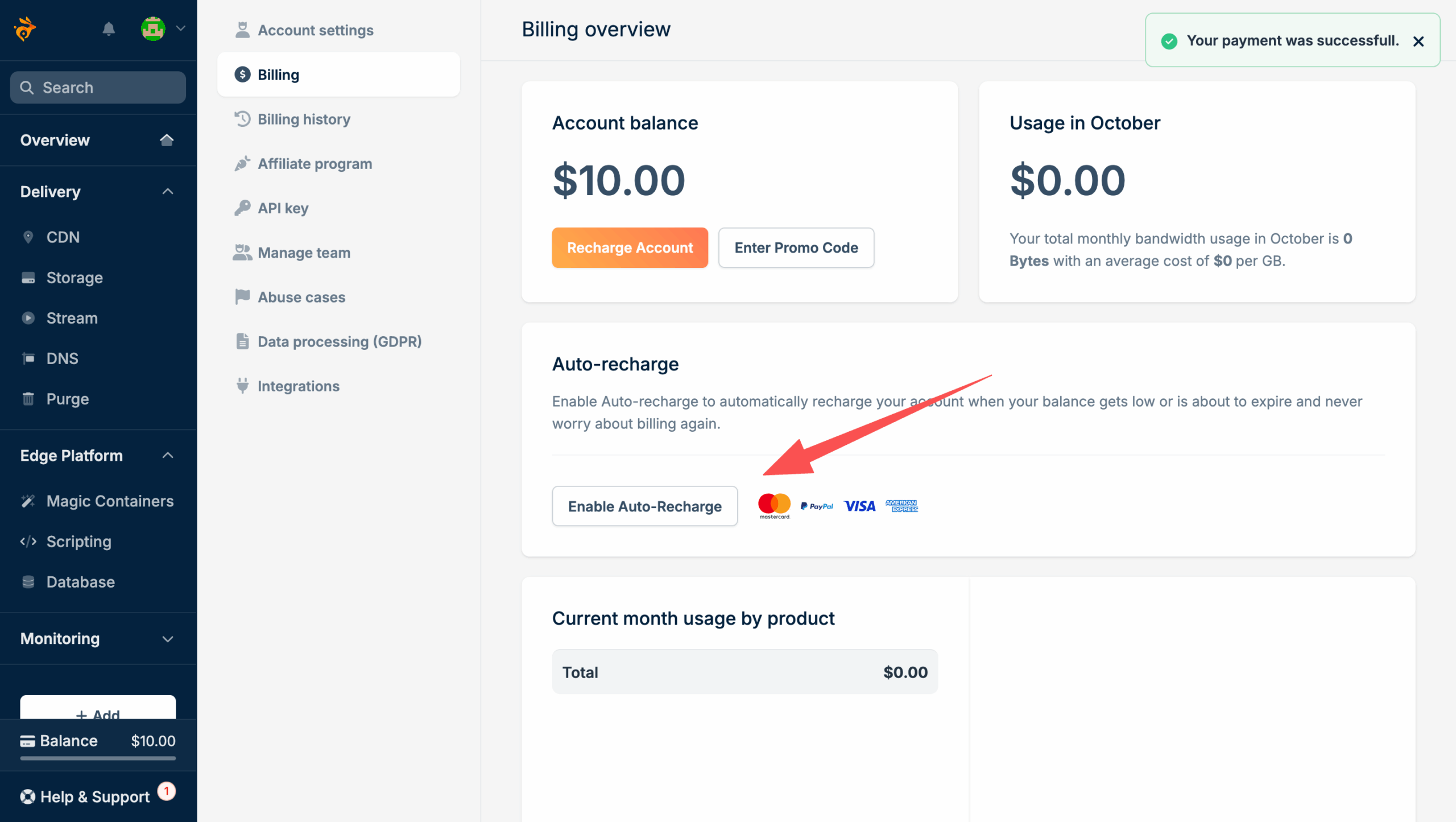Click the sidebar Search field
This screenshot has height=822, width=1456.
tap(98, 88)
